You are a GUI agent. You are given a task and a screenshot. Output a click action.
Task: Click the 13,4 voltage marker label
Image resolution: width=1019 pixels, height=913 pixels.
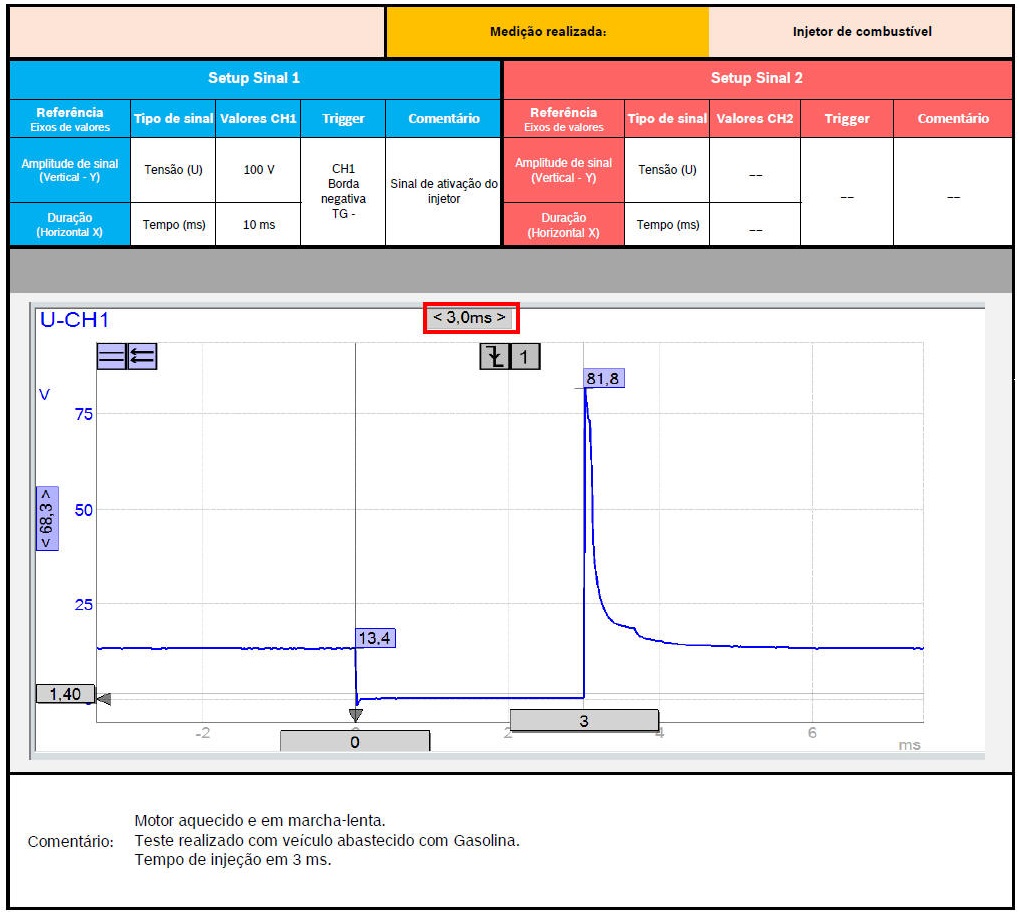pos(375,638)
